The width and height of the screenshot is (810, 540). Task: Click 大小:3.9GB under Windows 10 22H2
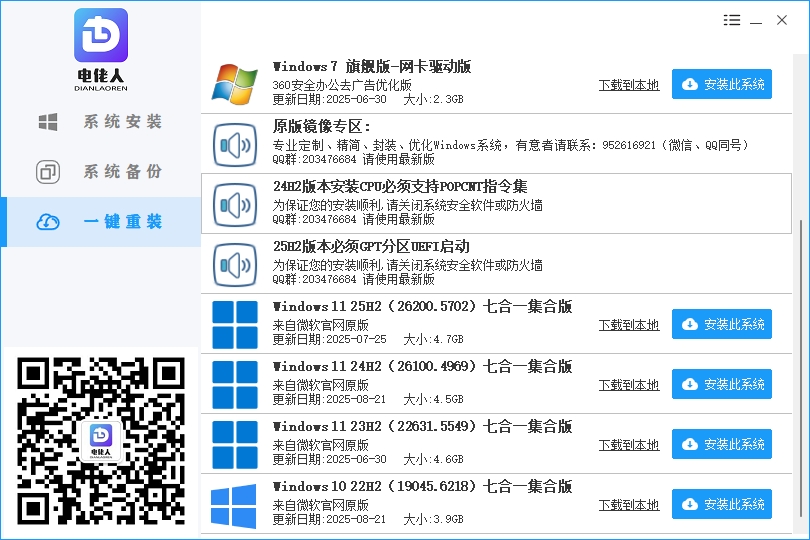[433, 519]
